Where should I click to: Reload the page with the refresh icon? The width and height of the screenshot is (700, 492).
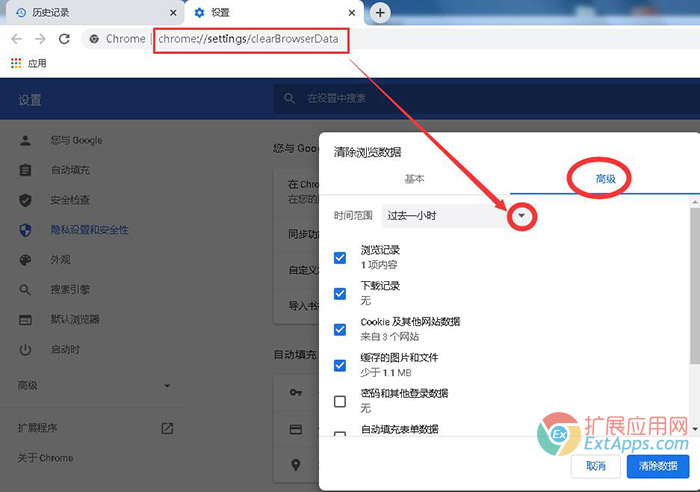(x=64, y=39)
